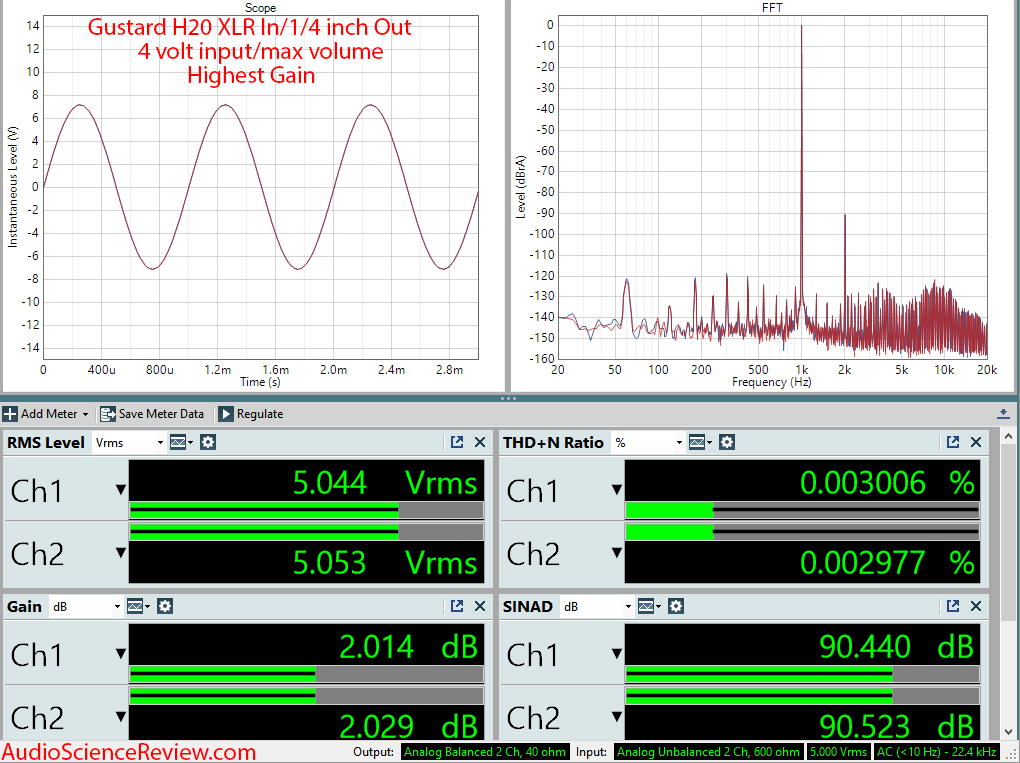
Task: Click the Instantaneous Level (V) axis label
Action: [x=12, y=187]
